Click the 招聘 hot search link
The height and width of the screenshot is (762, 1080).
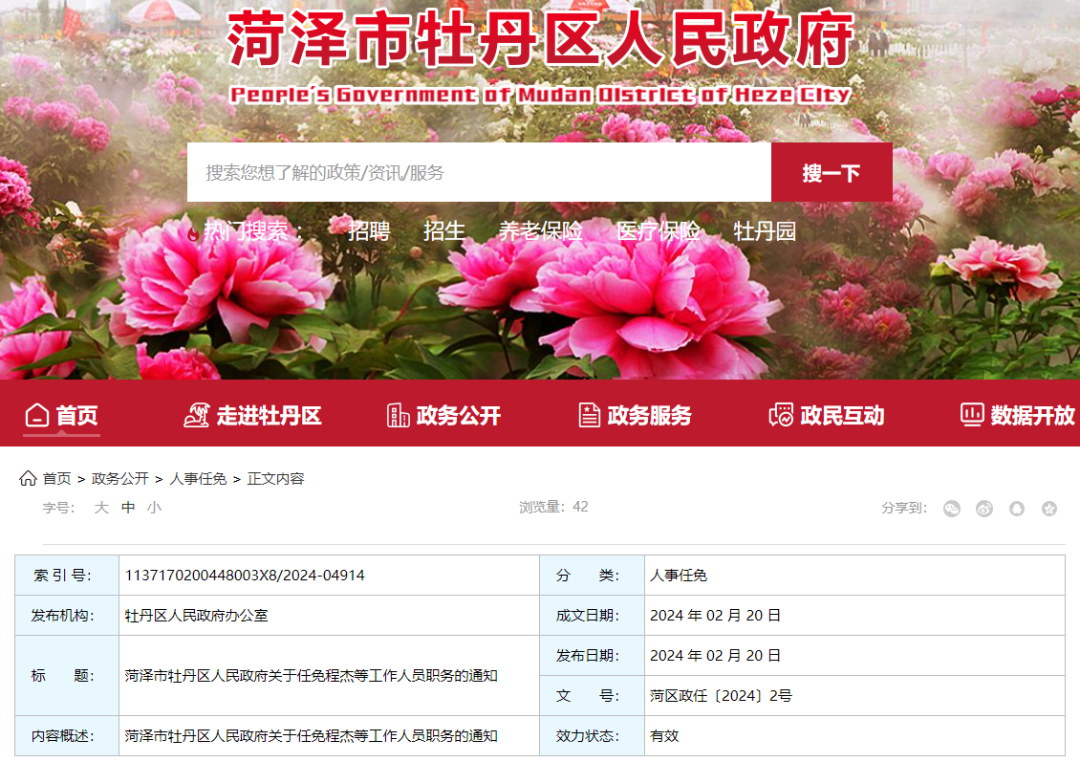pyautogui.click(x=369, y=231)
